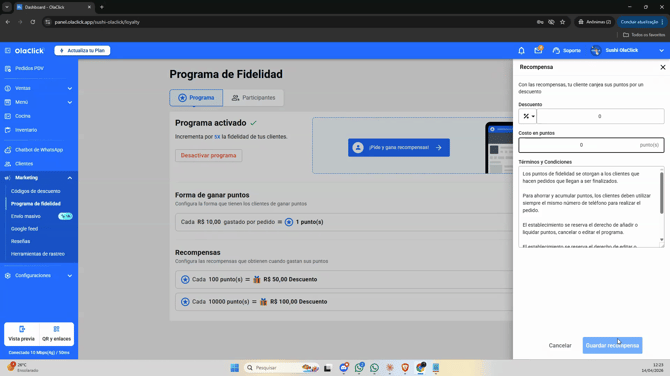Click the Descuento value input field
The image size is (670, 376).
coord(600,116)
